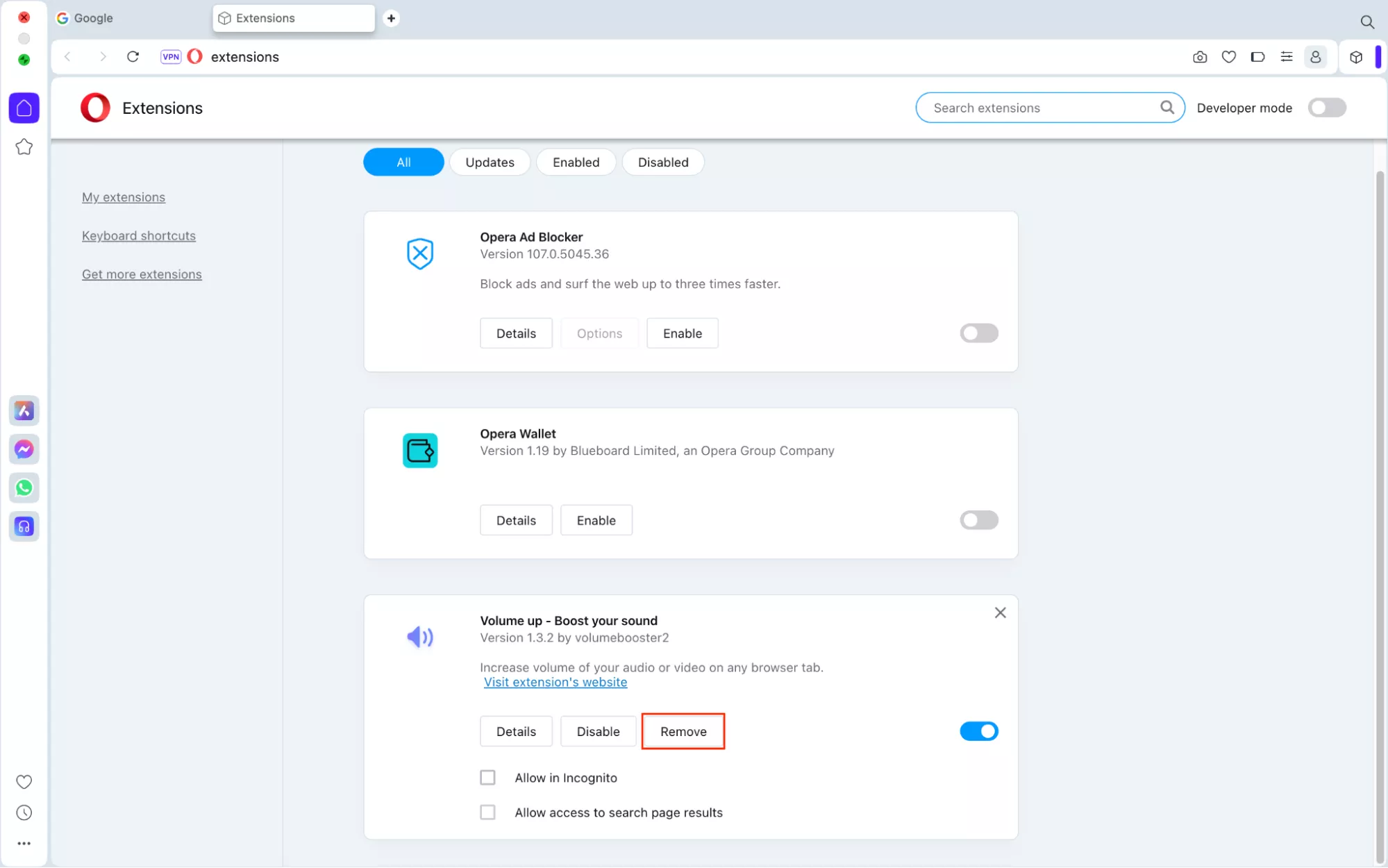Turn on the Opera Ad Blocker toggle
Image resolution: width=1388 pixels, height=868 pixels.
pyautogui.click(x=979, y=333)
